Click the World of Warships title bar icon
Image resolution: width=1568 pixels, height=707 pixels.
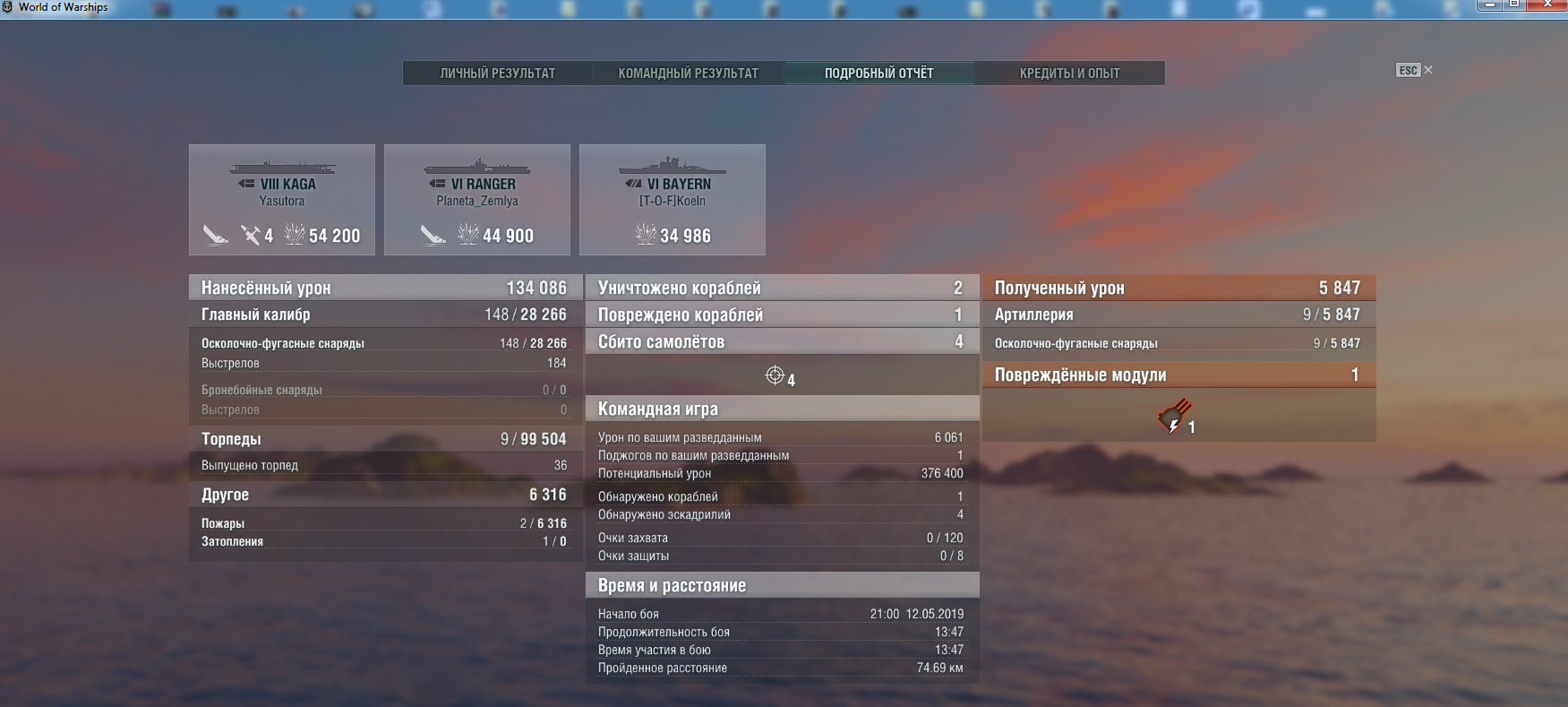coord(8,7)
